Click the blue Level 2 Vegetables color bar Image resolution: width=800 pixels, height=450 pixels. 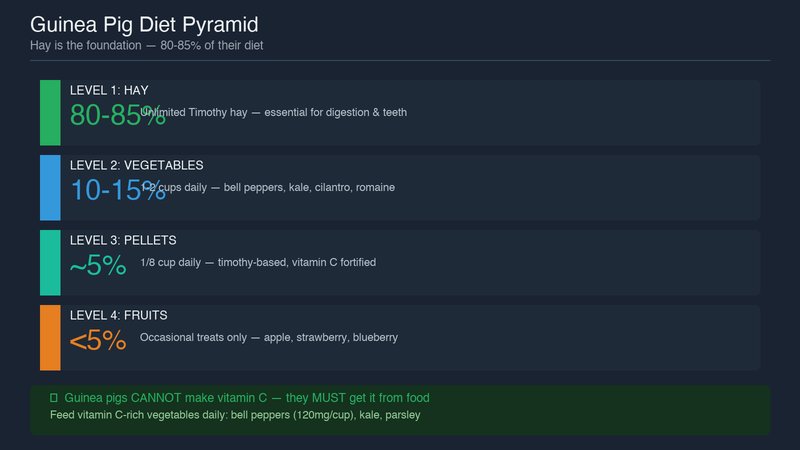tap(50, 188)
